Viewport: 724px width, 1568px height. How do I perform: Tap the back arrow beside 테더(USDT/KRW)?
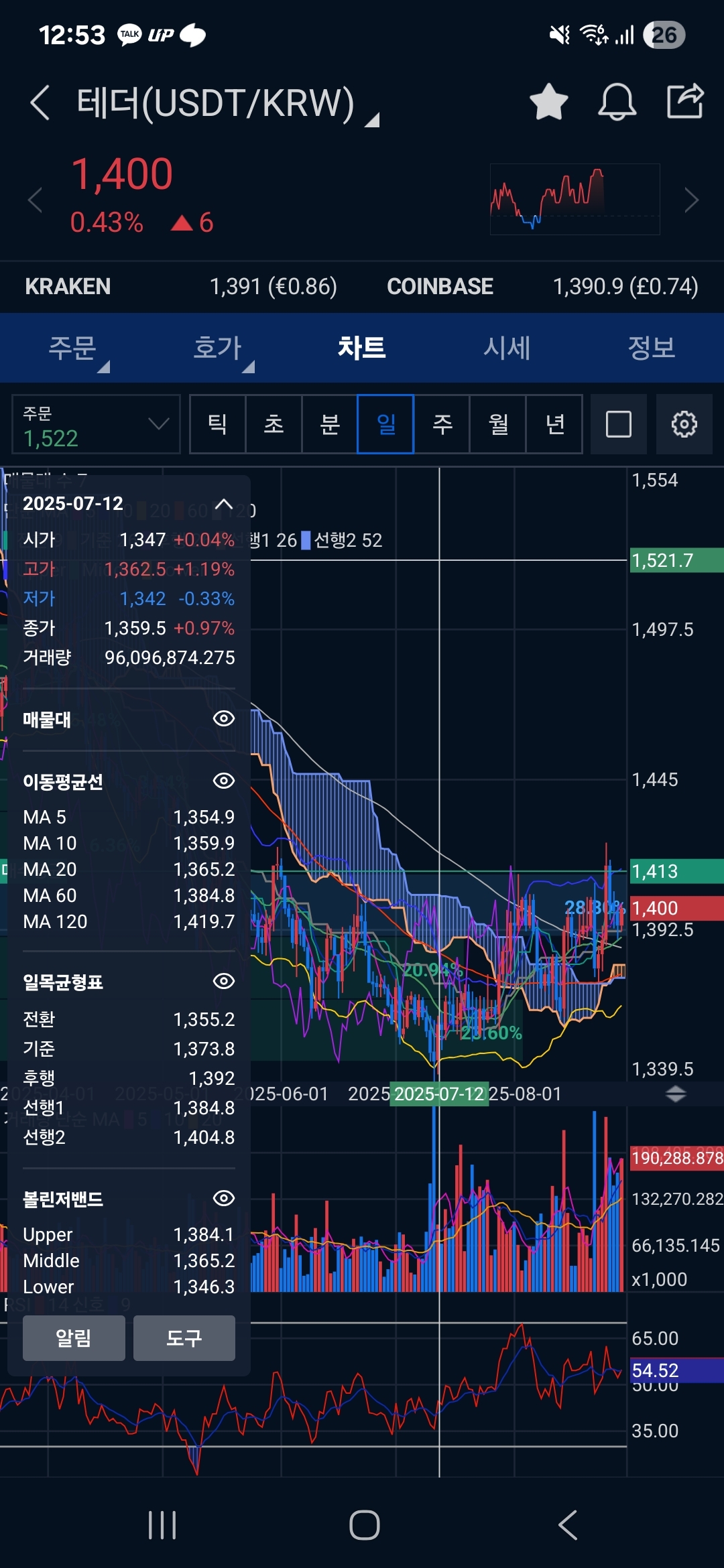click(40, 103)
